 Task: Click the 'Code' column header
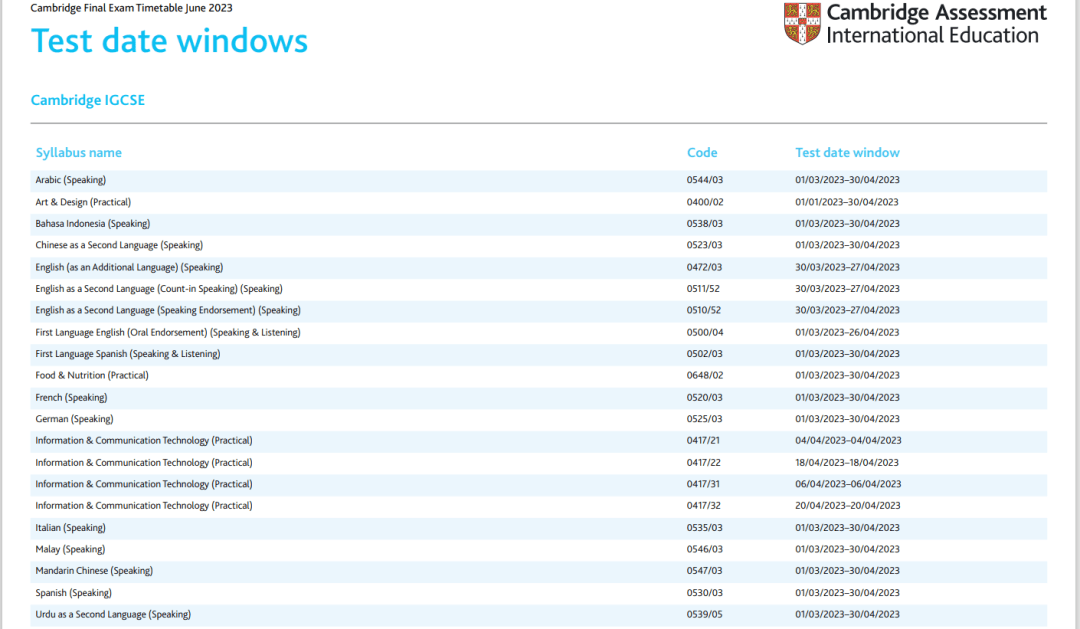702,153
